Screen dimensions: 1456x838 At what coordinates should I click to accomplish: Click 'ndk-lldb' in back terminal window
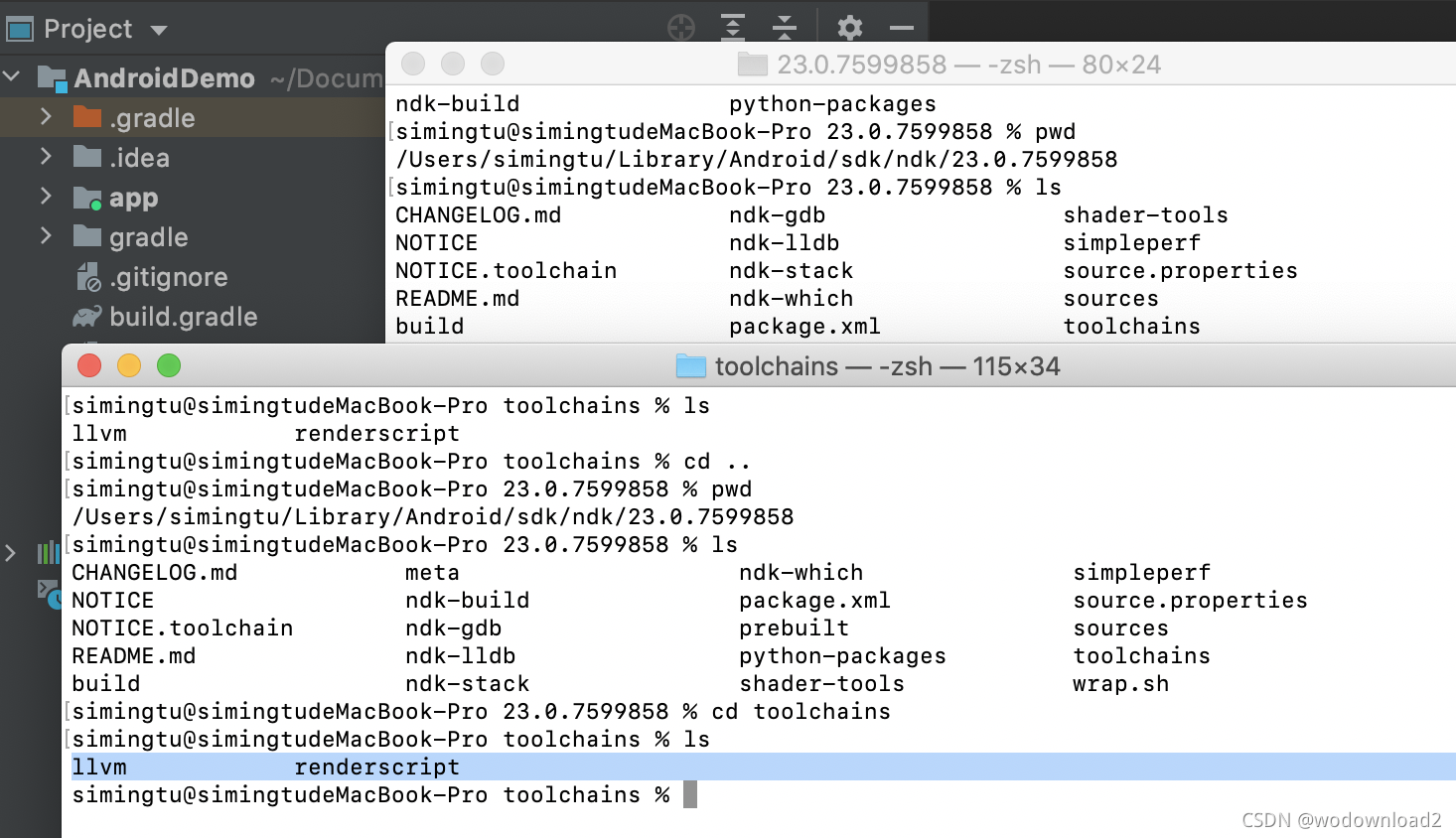click(785, 242)
